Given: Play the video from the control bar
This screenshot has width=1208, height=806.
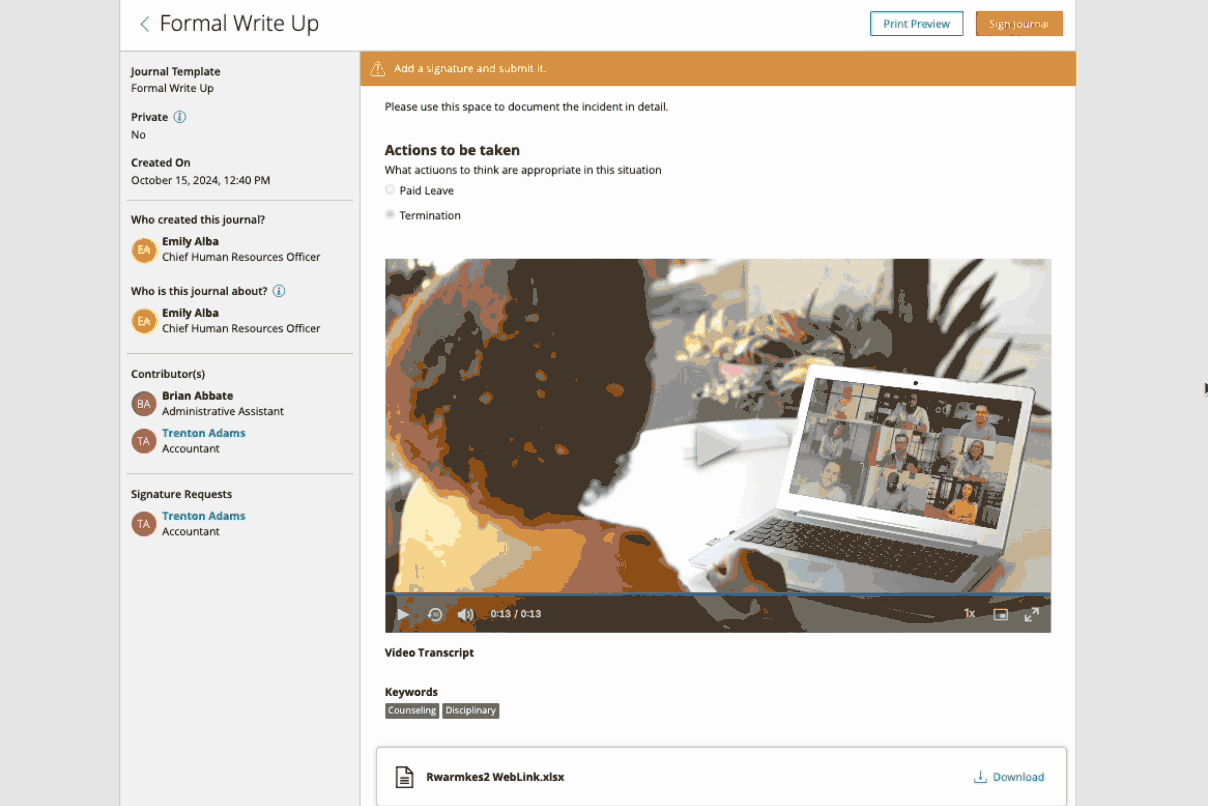Looking at the screenshot, I should [402, 614].
